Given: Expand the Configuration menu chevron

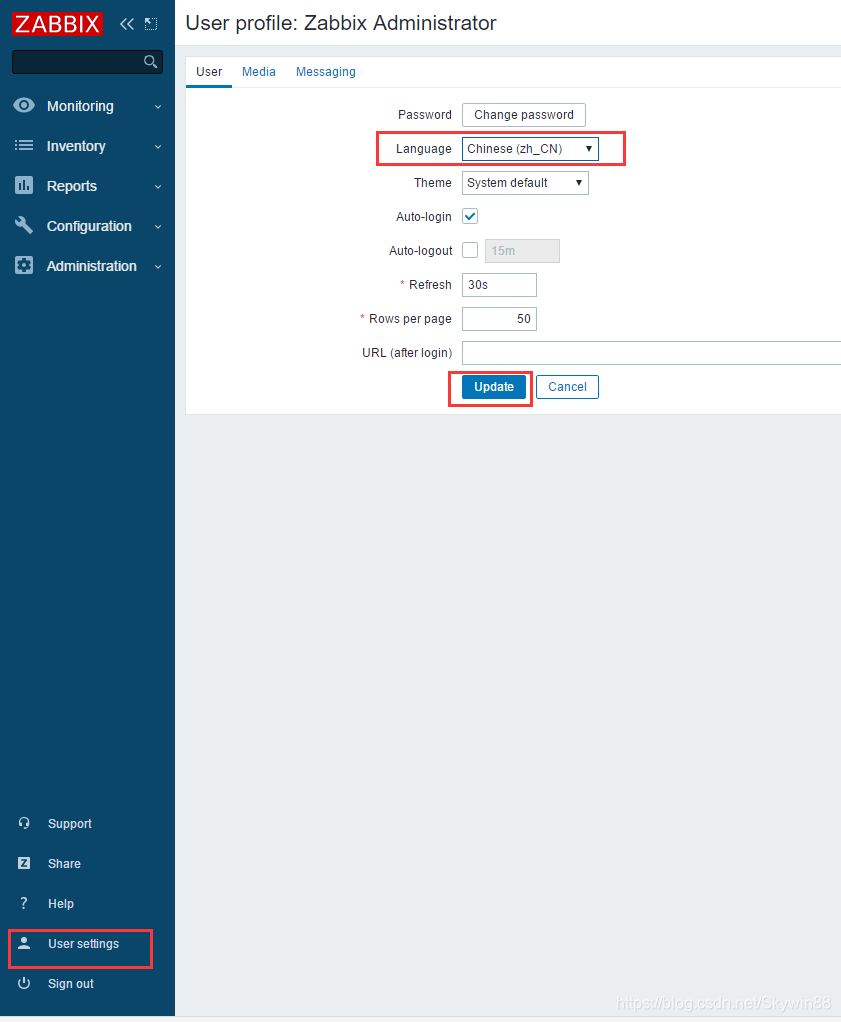Looking at the screenshot, I should (158, 227).
